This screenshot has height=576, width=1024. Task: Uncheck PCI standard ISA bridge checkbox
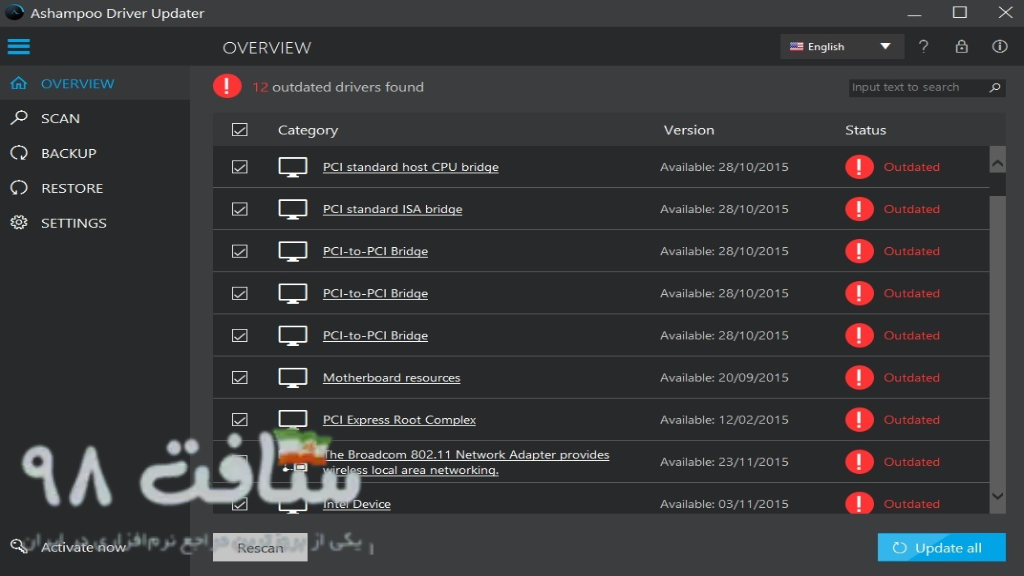(x=240, y=209)
